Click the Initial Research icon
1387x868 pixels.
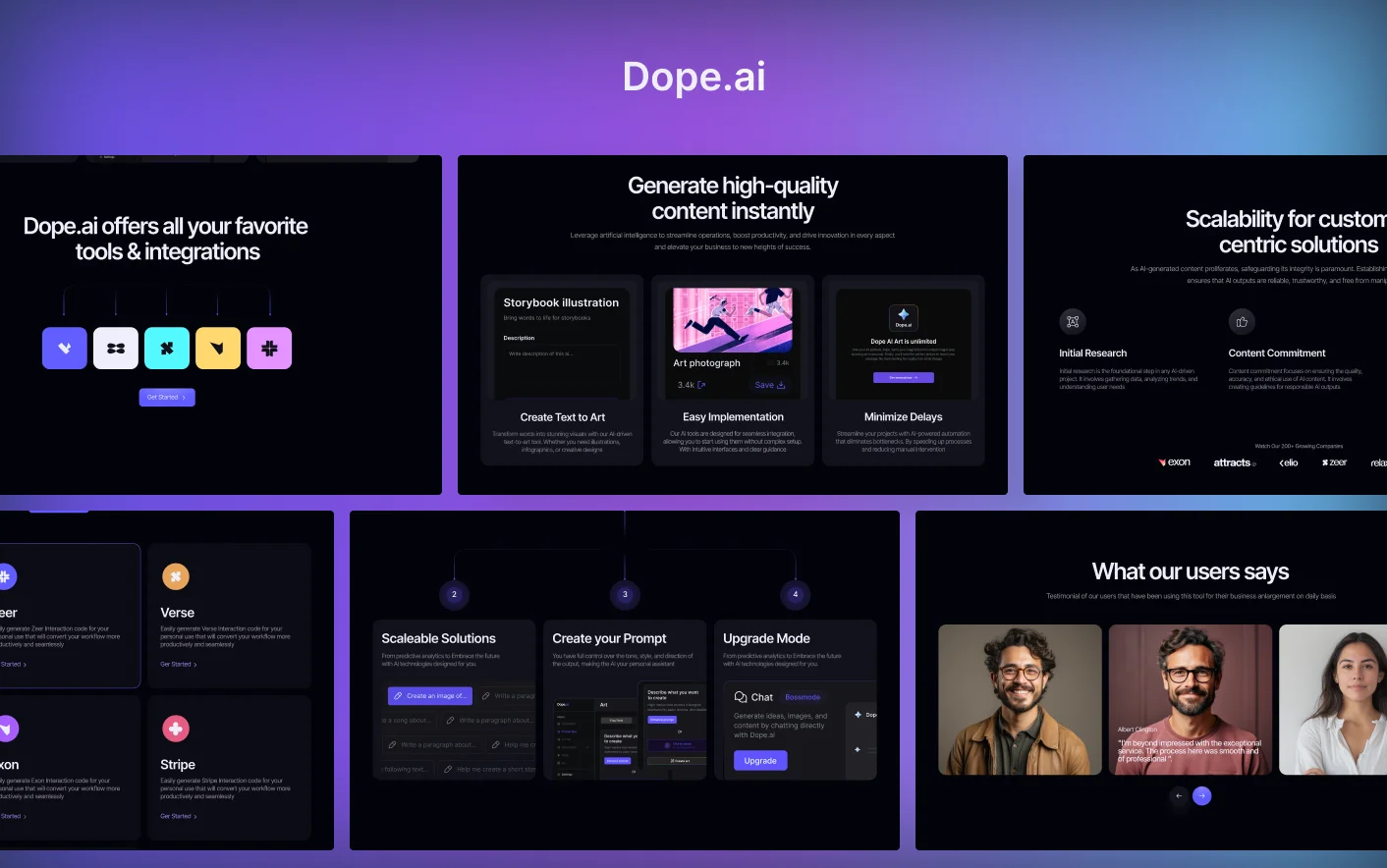click(x=1073, y=322)
